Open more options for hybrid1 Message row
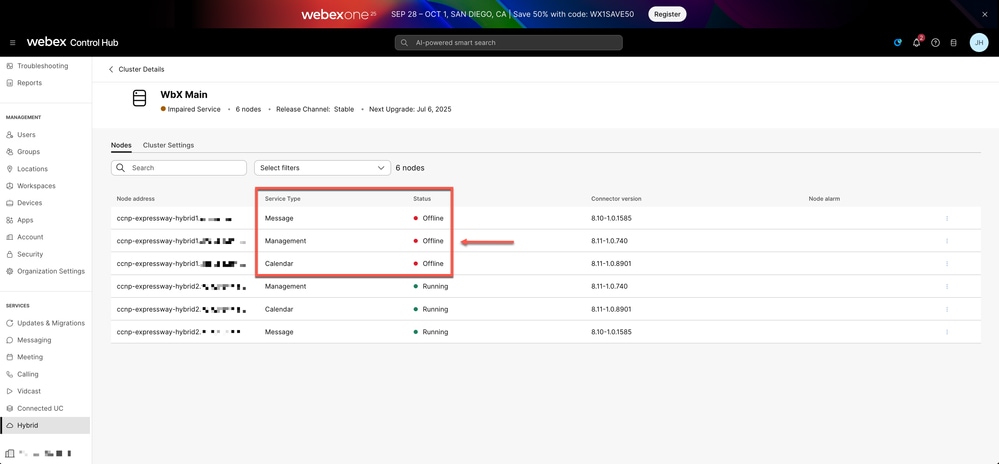Image resolution: width=999 pixels, height=464 pixels. (947, 218)
